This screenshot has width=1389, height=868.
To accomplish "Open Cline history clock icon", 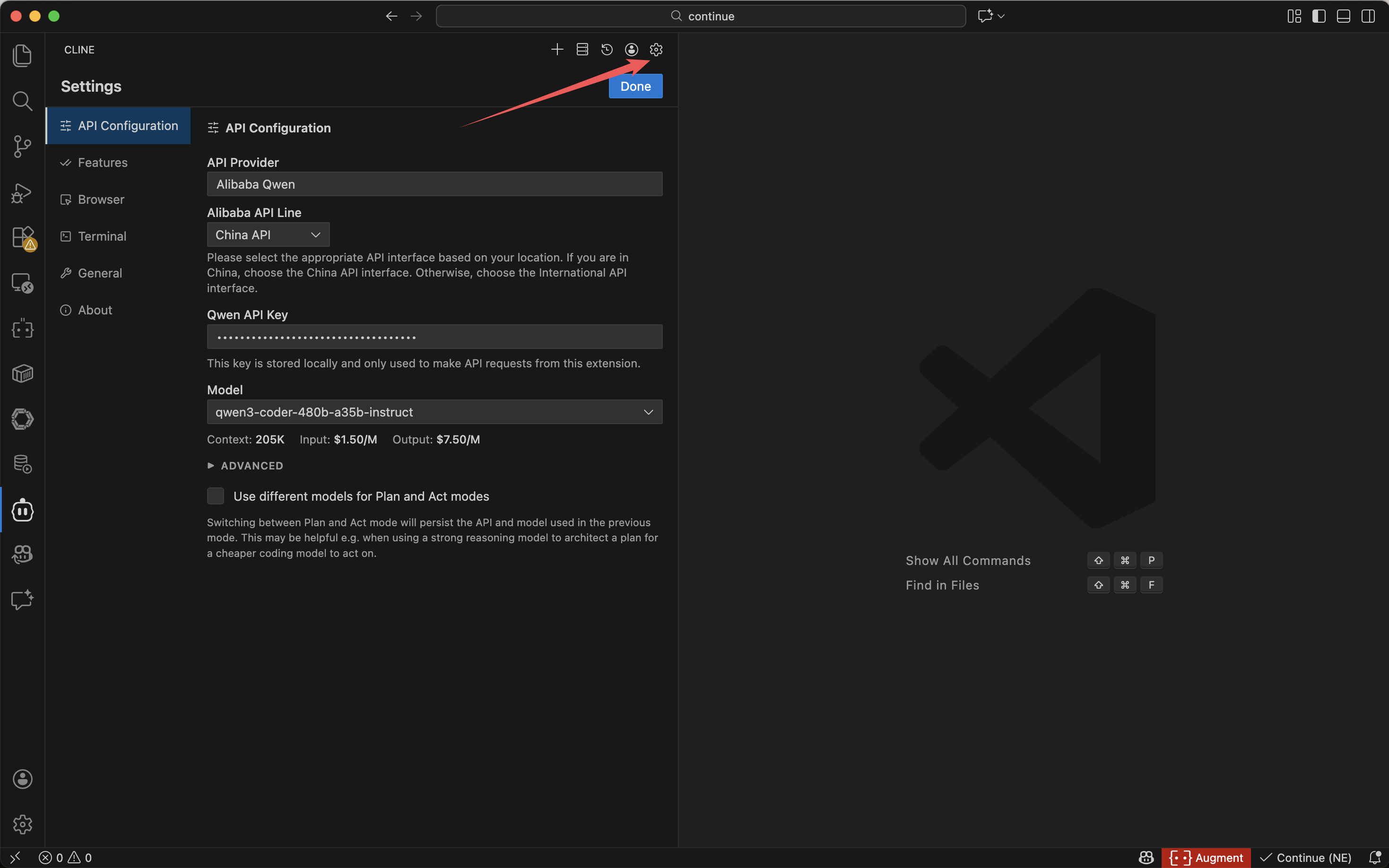I will point(607,50).
